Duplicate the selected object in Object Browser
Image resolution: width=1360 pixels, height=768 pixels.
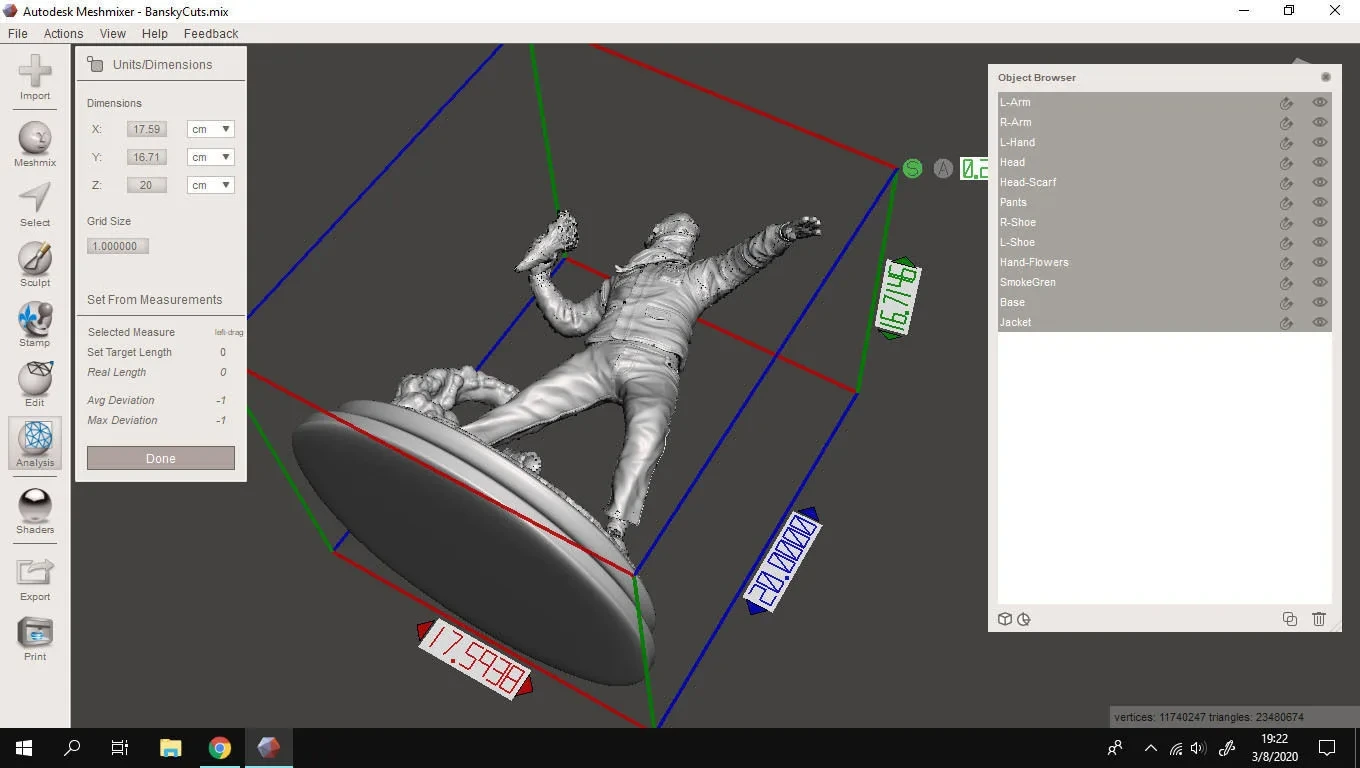click(1289, 619)
